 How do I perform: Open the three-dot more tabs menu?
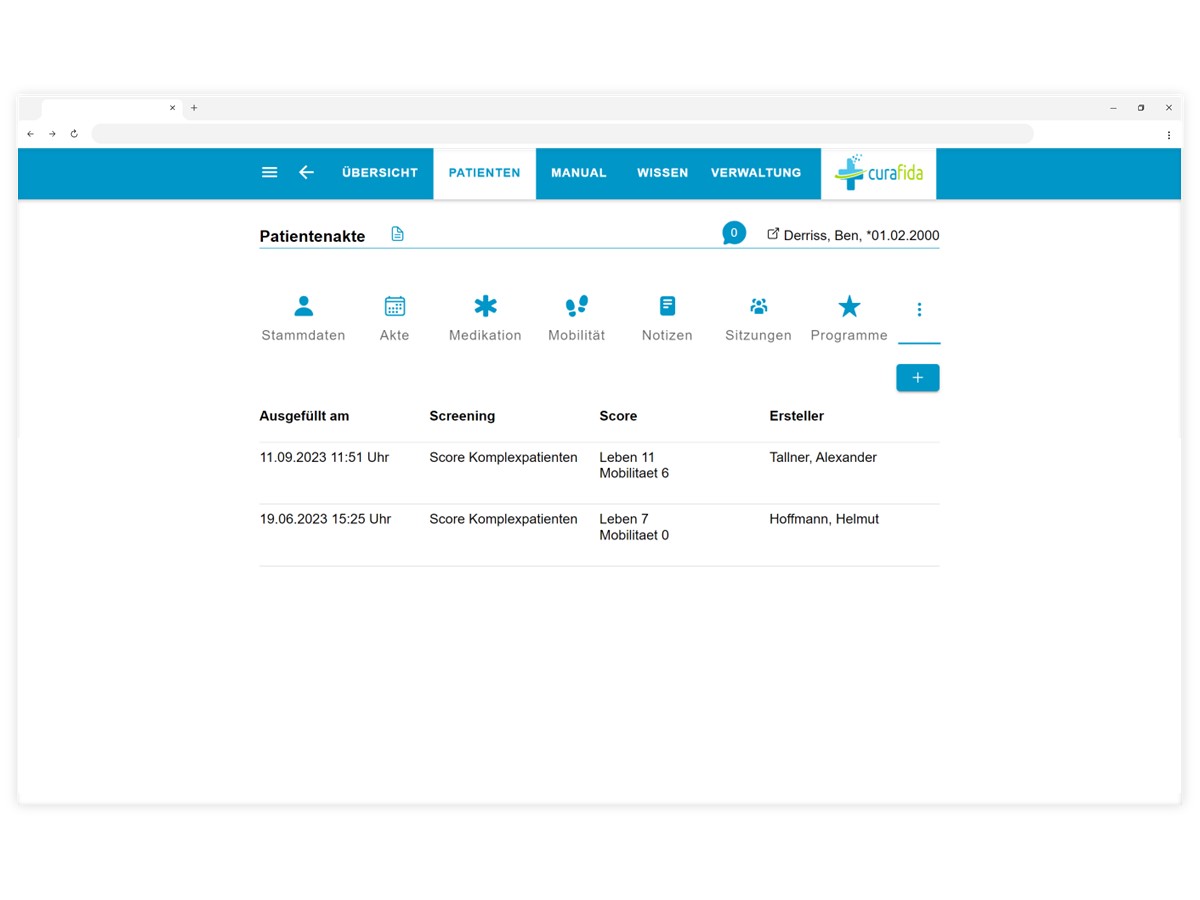919,310
